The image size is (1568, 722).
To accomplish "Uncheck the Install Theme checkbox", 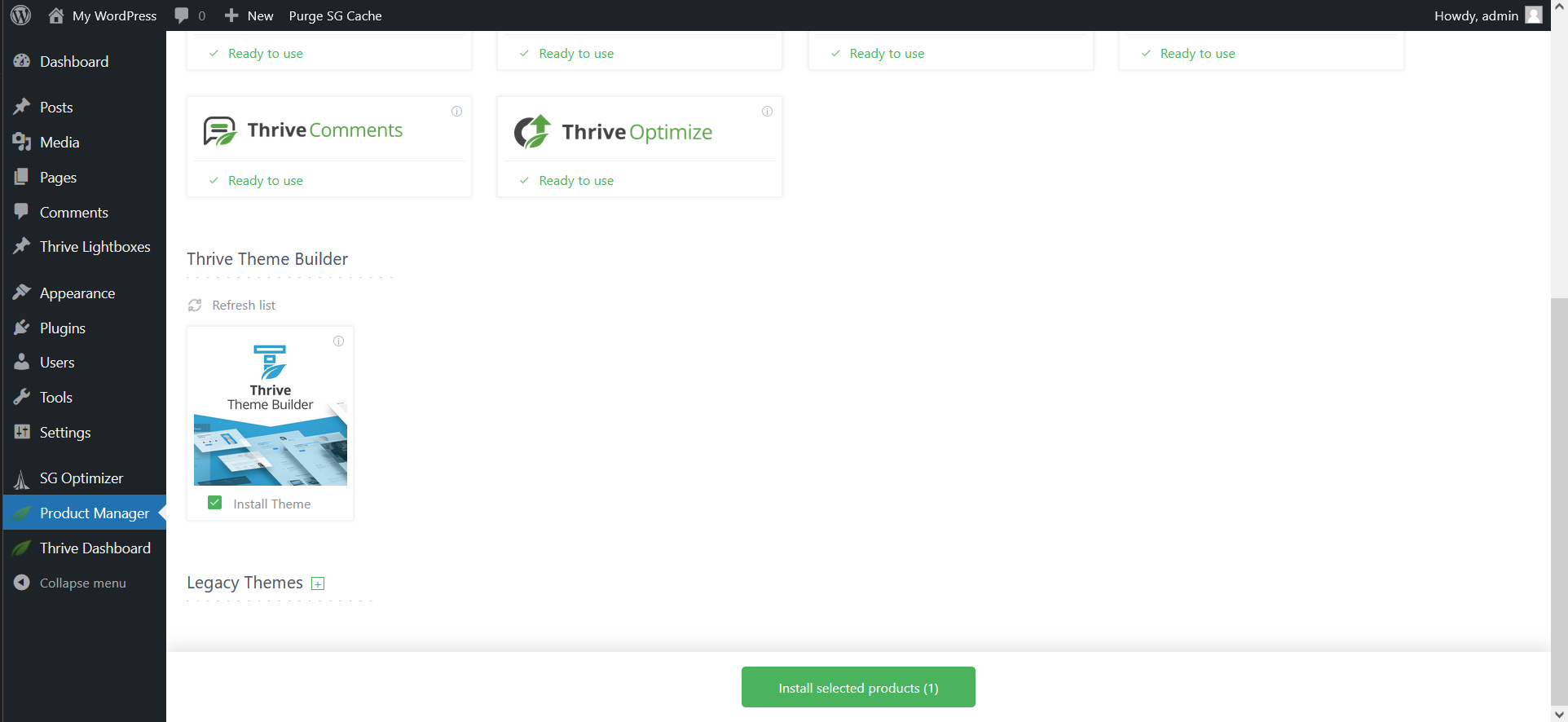I will [215, 503].
